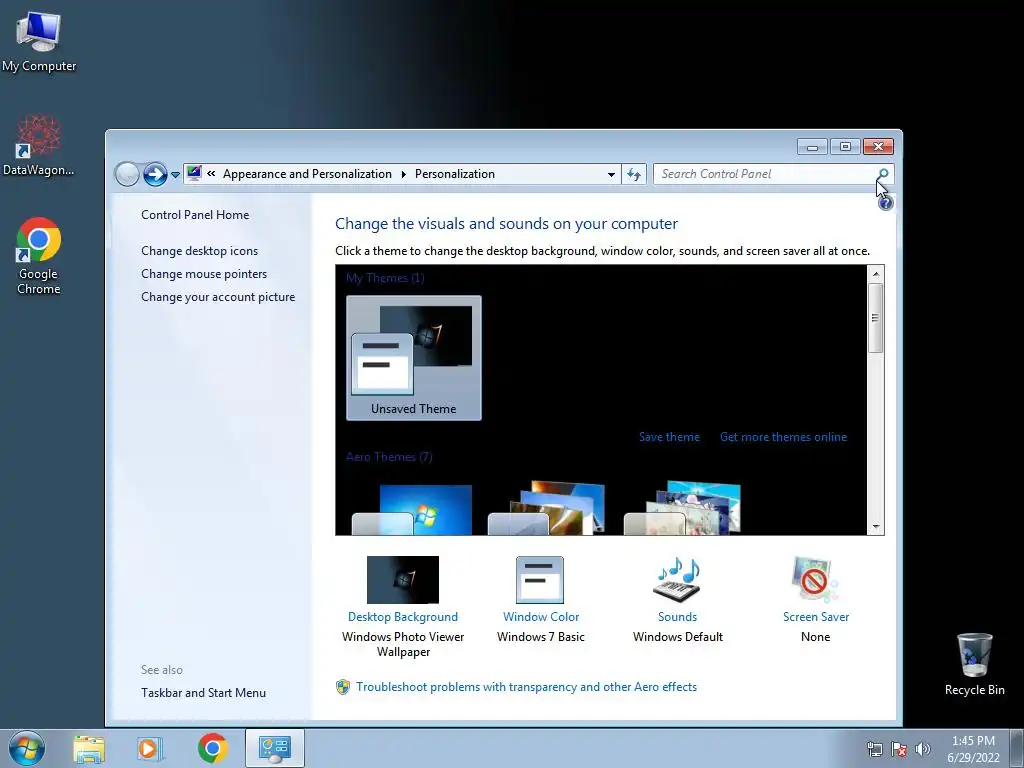Click the search magnifier icon
This screenshot has height=768, width=1024.
click(883, 174)
